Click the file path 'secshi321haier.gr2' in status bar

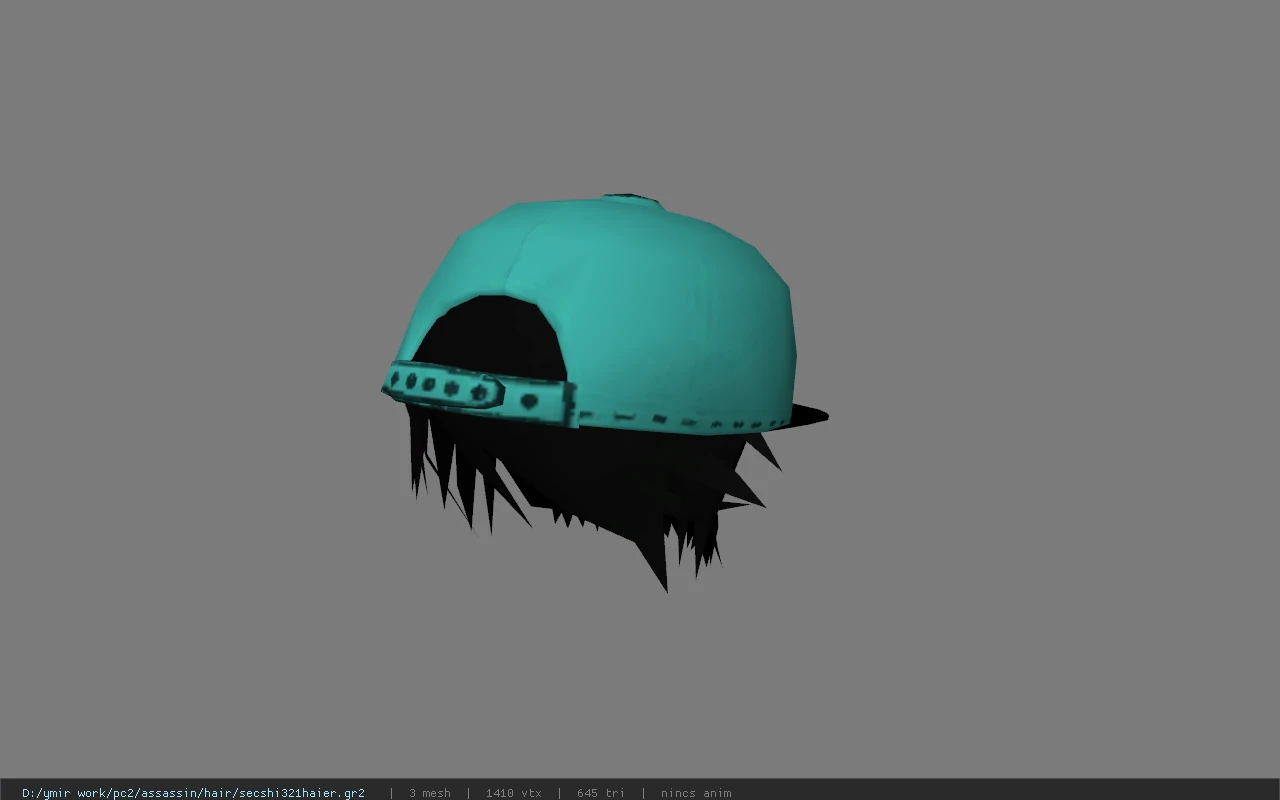(193, 792)
